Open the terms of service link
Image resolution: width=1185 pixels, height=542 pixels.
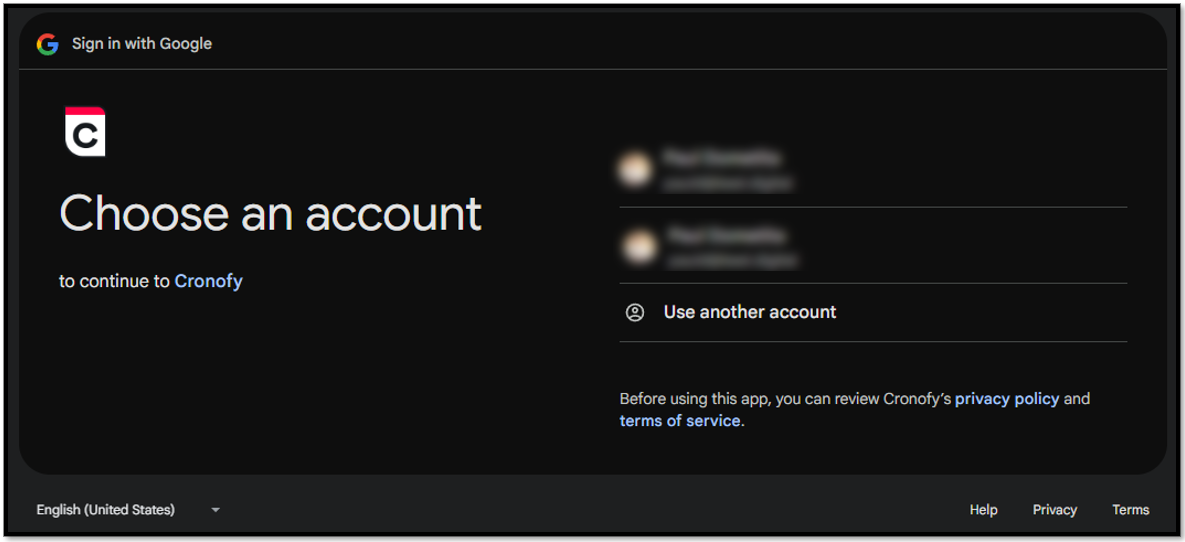click(x=679, y=421)
